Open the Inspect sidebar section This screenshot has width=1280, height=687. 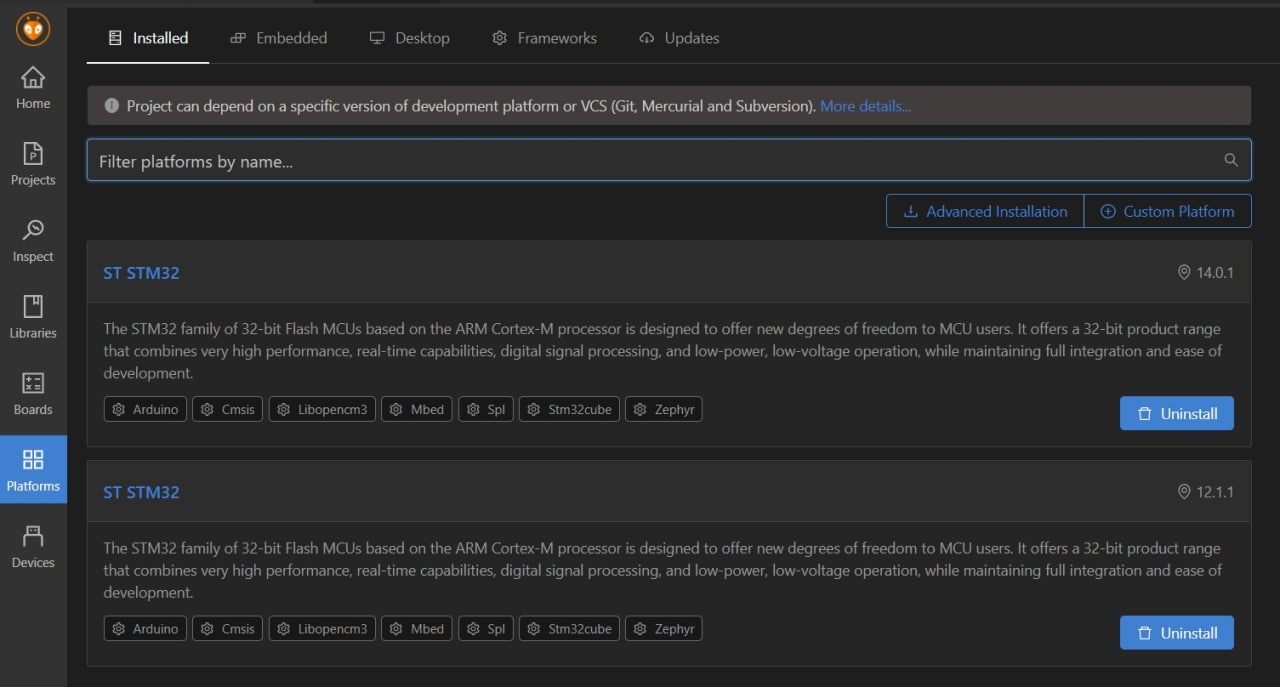33,242
